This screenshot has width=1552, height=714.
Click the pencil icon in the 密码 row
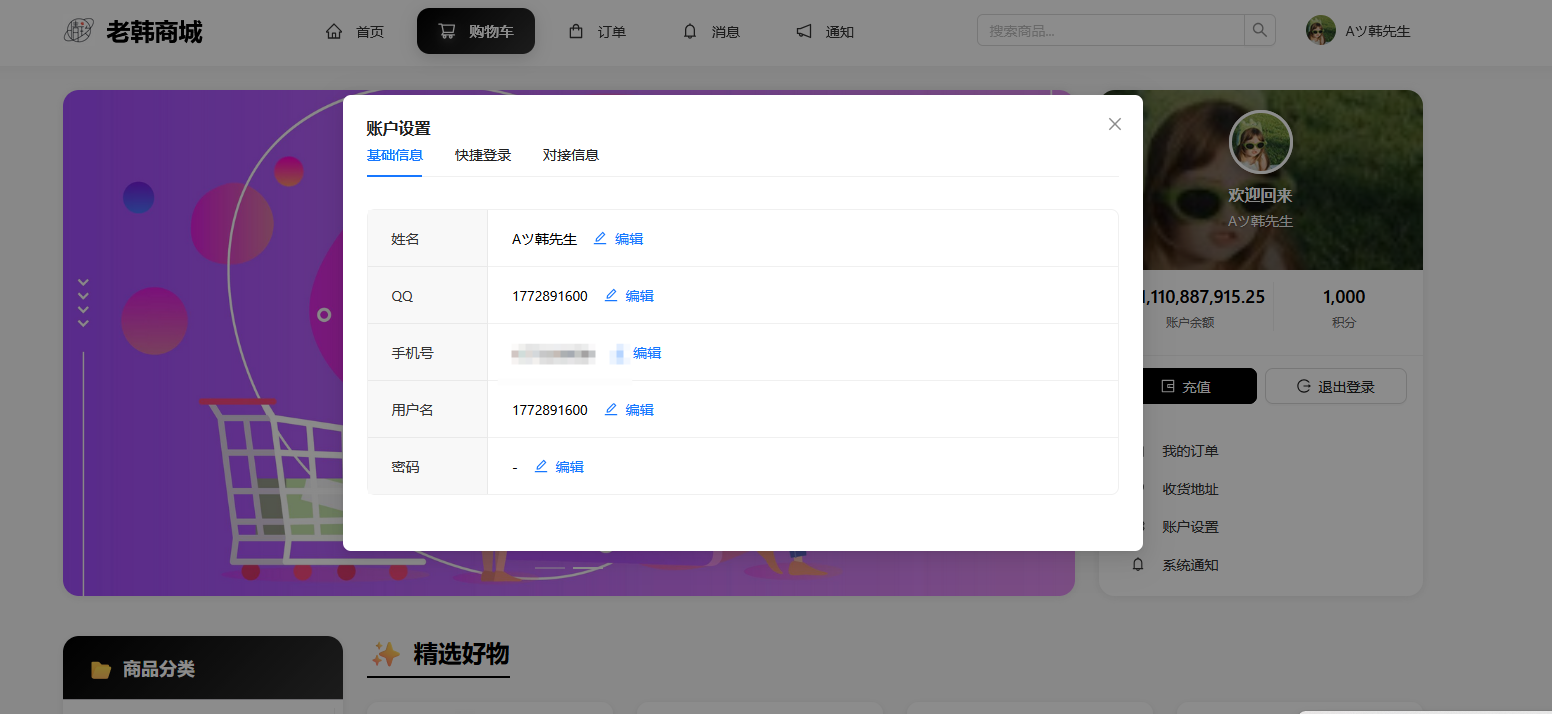[x=541, y=467]
